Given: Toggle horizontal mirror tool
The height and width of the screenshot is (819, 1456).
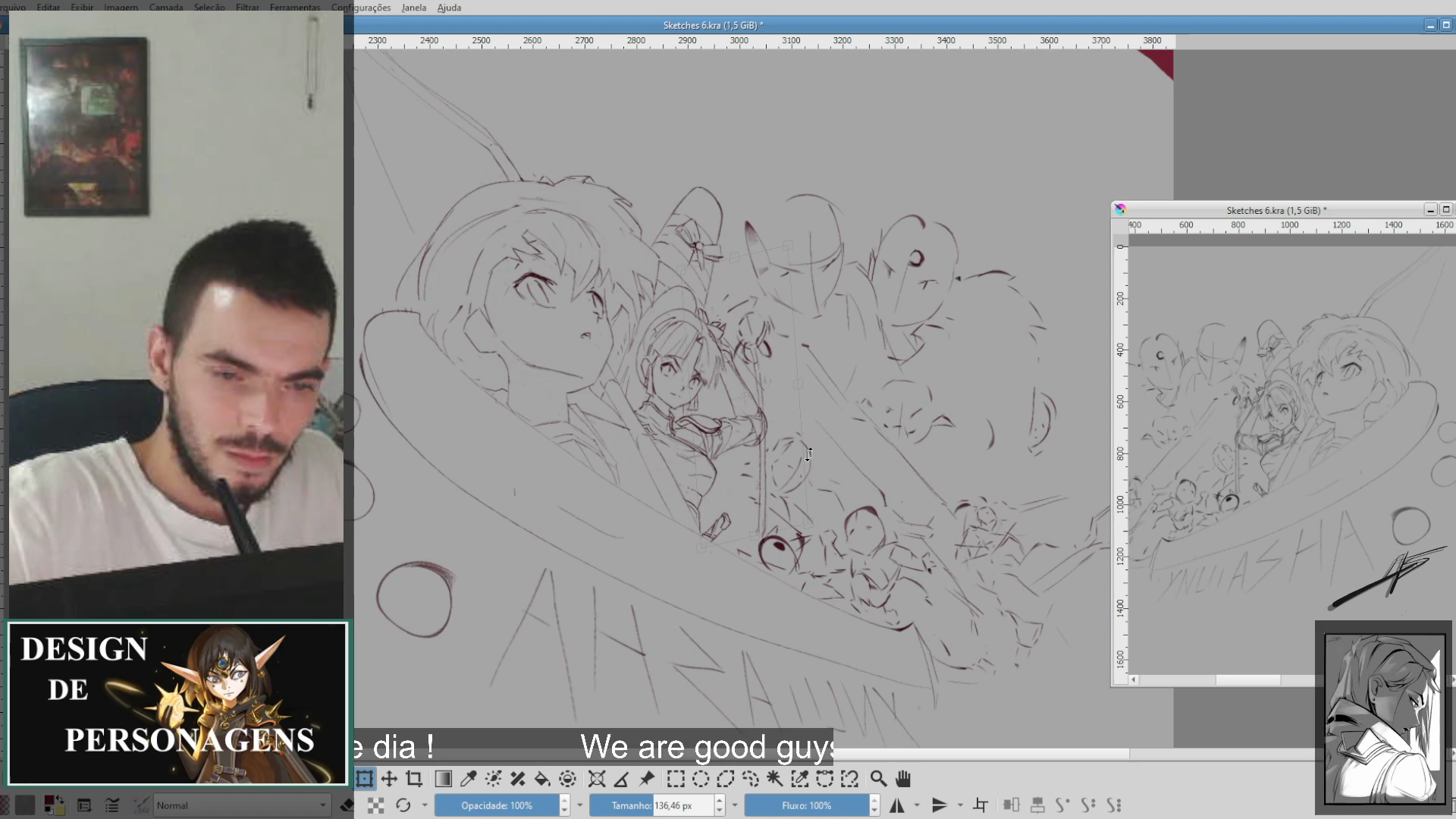Looking at the screenshot, I should point(897,805).
